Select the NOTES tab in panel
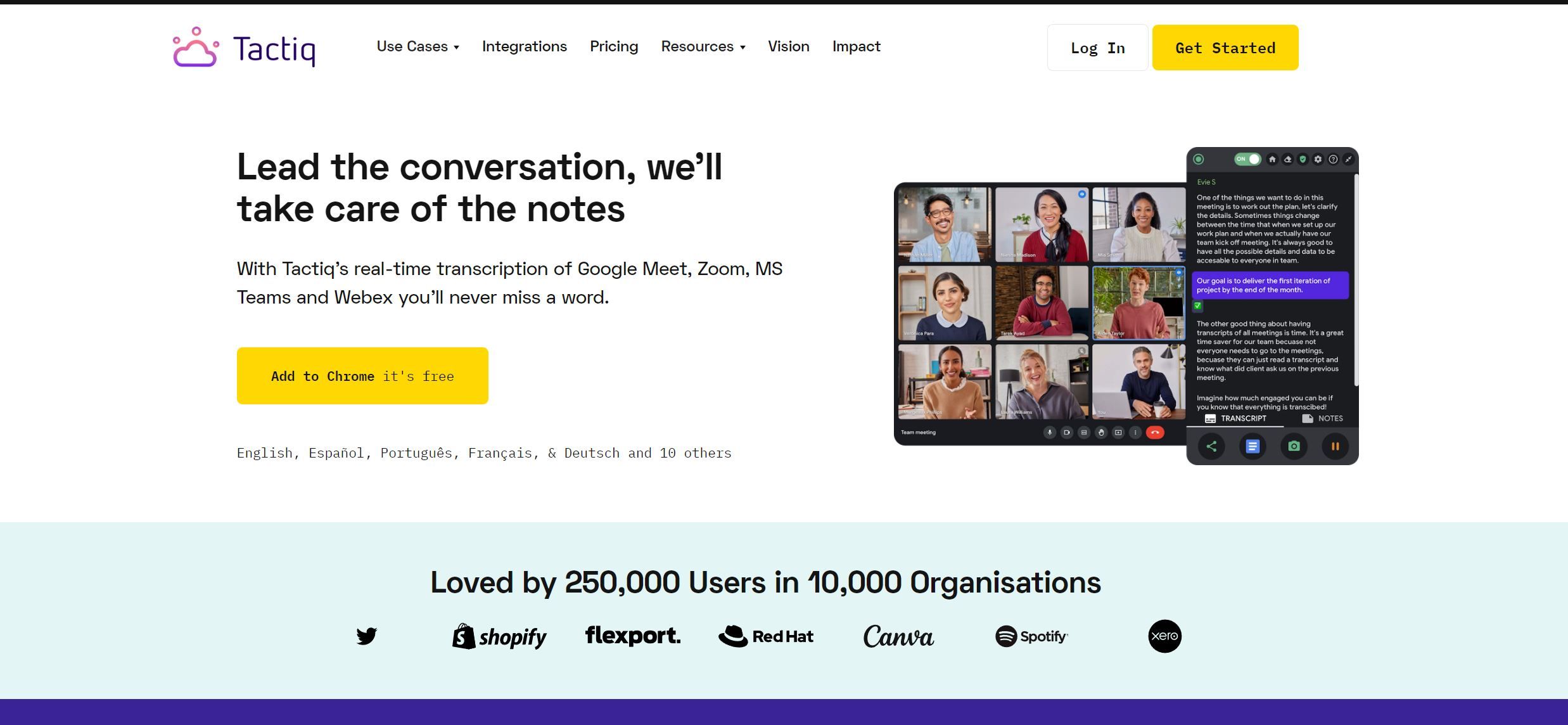 [x=1320, y=418]
